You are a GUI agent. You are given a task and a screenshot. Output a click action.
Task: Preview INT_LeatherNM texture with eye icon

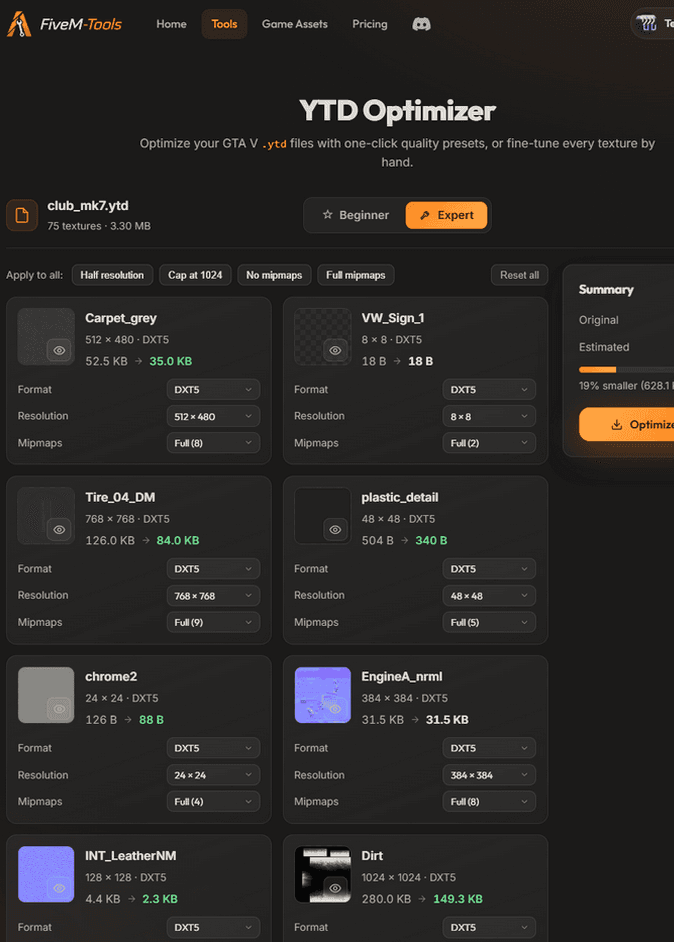tap(59, 887)
